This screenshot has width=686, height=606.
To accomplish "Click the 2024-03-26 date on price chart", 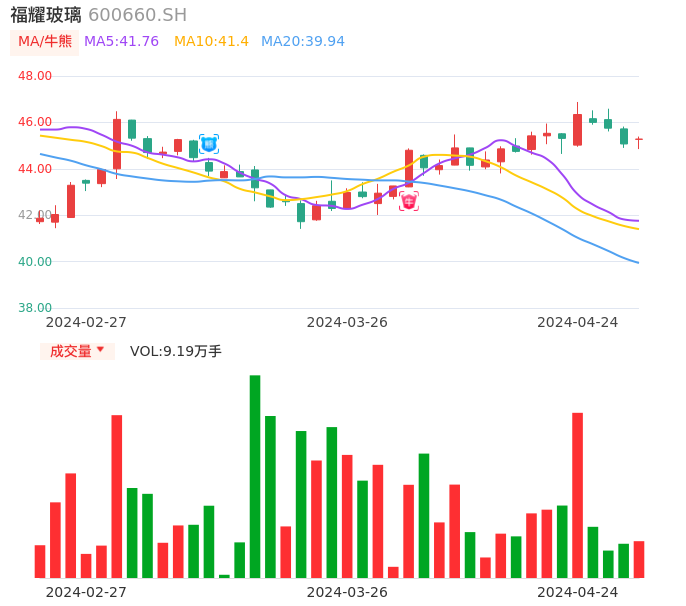I will coord(347,322).
